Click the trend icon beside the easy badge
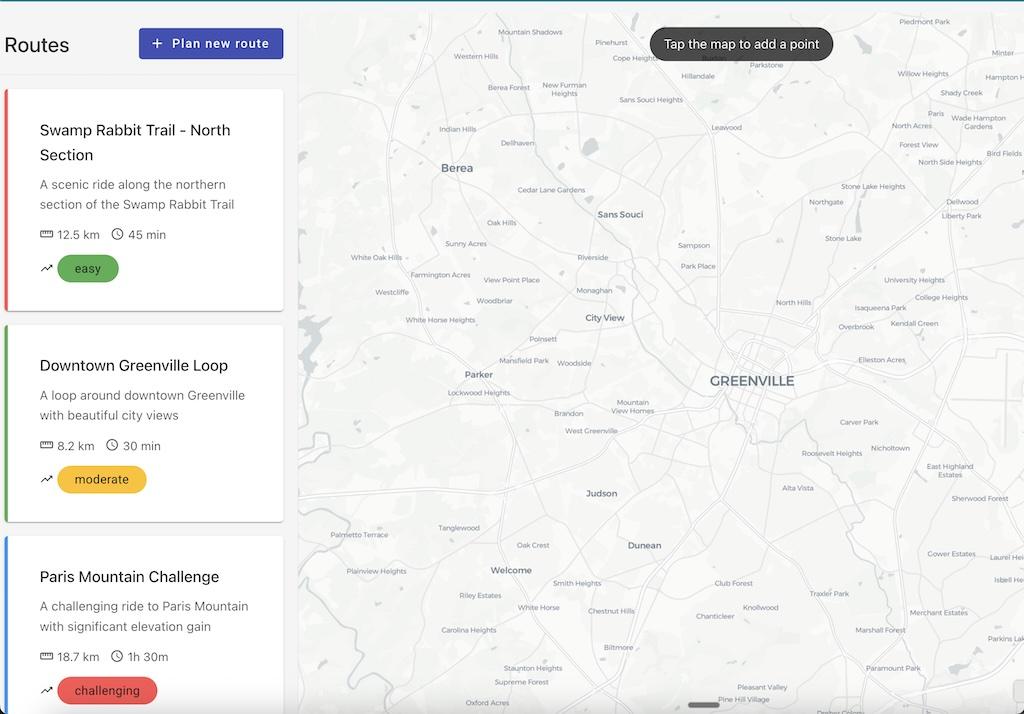Screen dimensions: 1024x714 [46, 268]
